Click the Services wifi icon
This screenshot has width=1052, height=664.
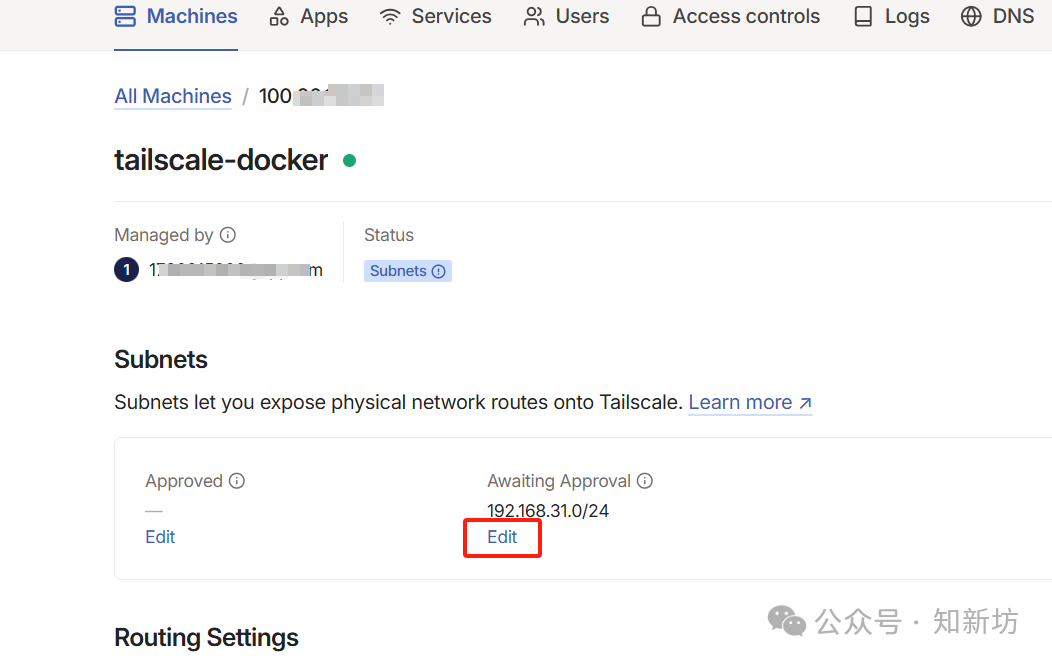point(390,17)
